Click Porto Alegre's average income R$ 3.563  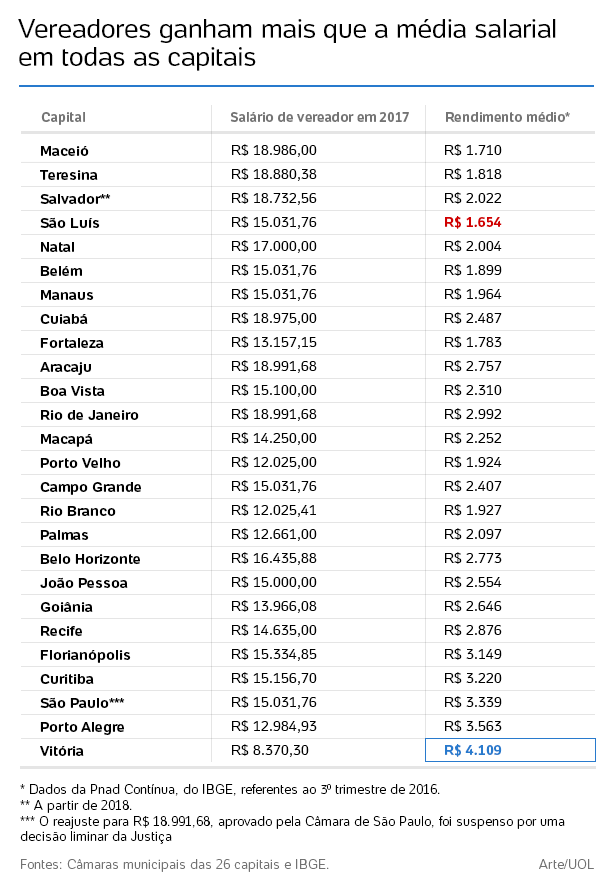[x=473, y=727]
